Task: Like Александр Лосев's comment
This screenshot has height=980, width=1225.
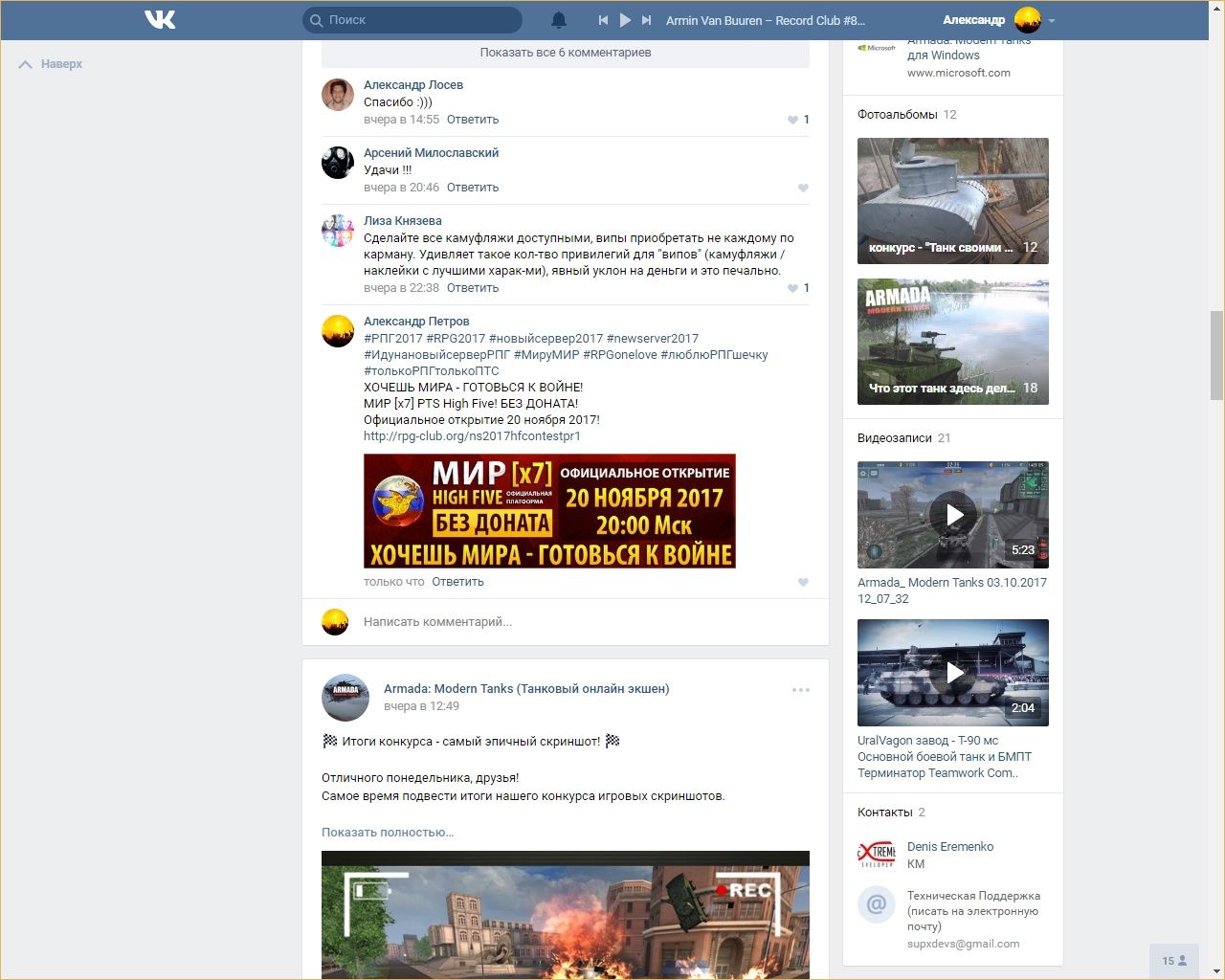Action: pos(792,120)
